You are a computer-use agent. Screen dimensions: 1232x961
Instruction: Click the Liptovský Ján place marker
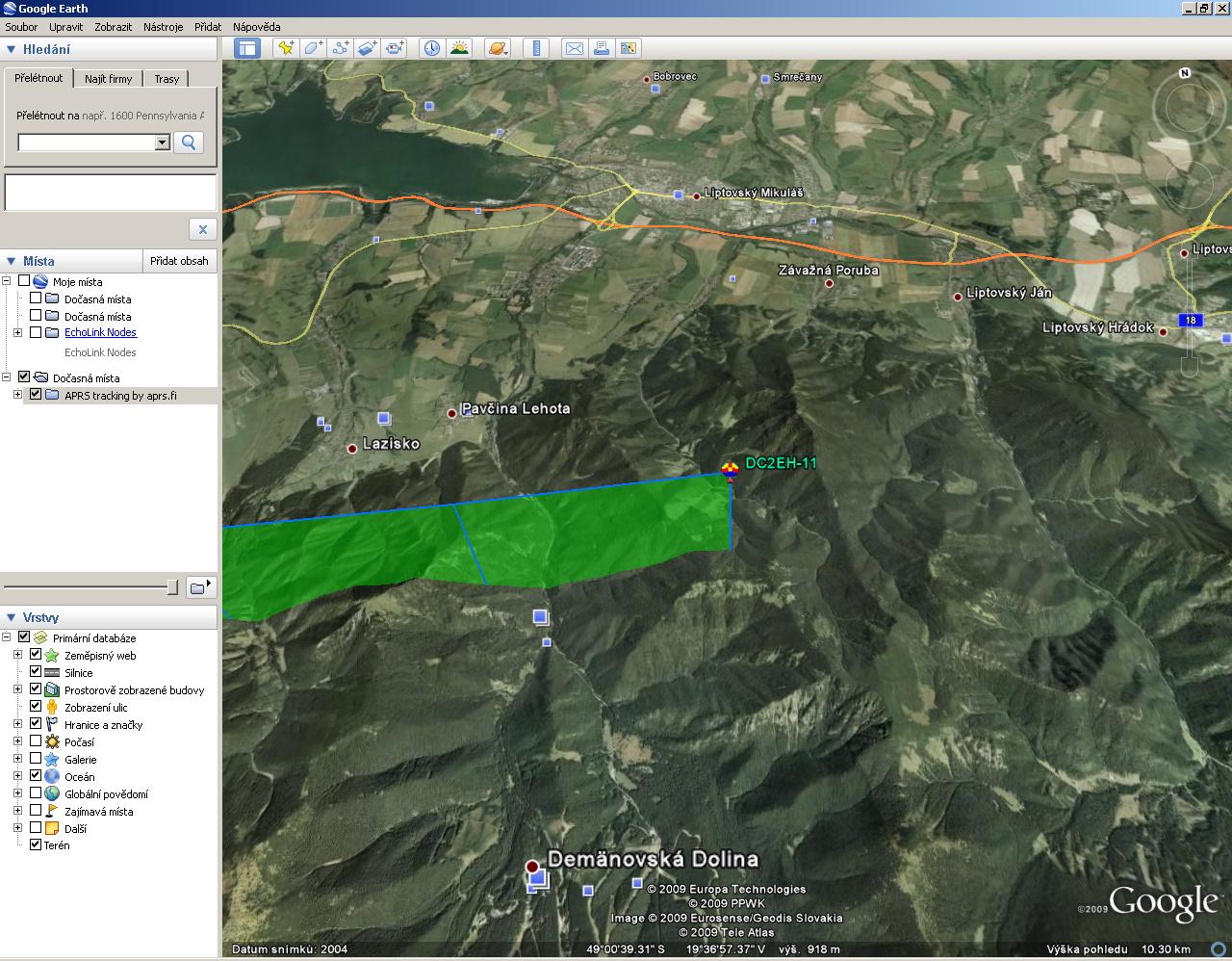958,297
